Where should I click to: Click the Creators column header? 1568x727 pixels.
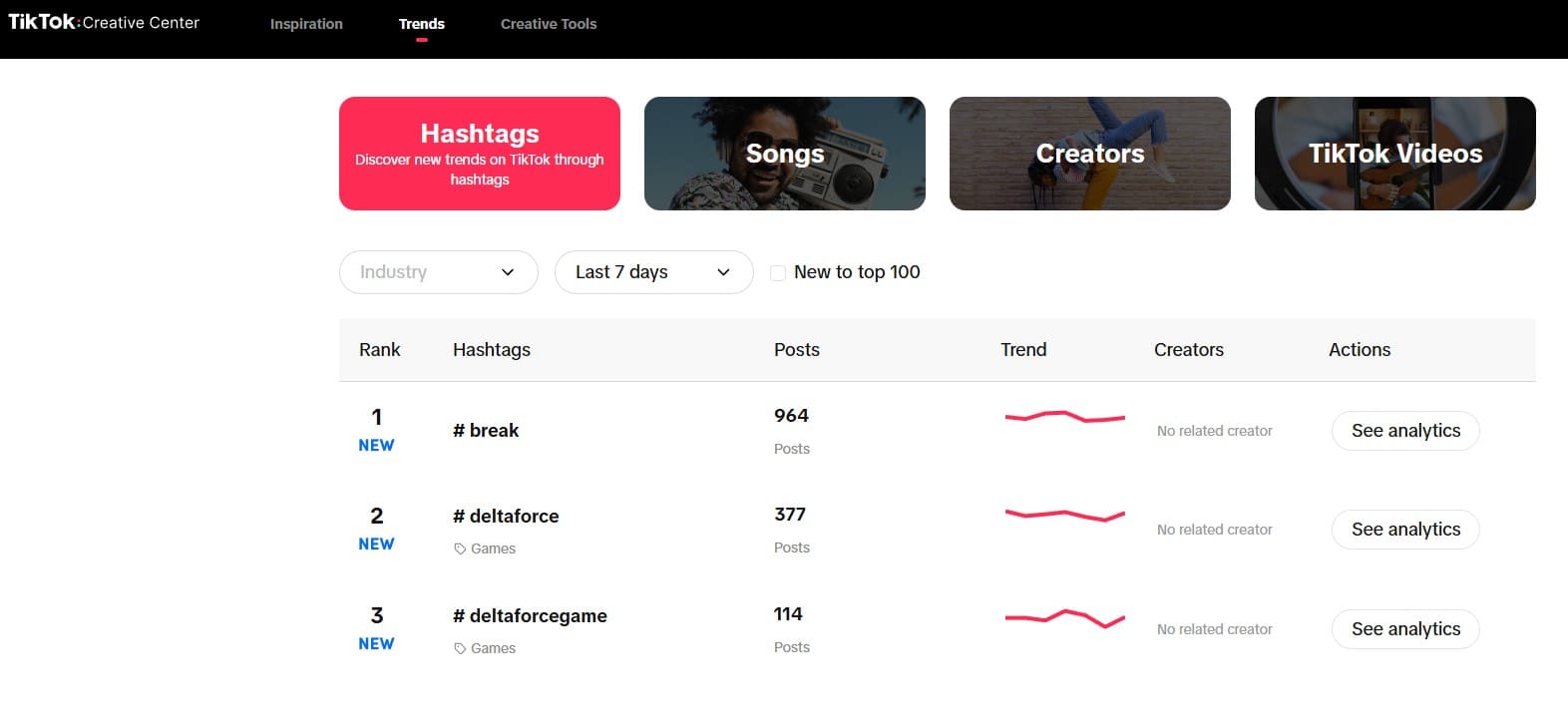1189,350
